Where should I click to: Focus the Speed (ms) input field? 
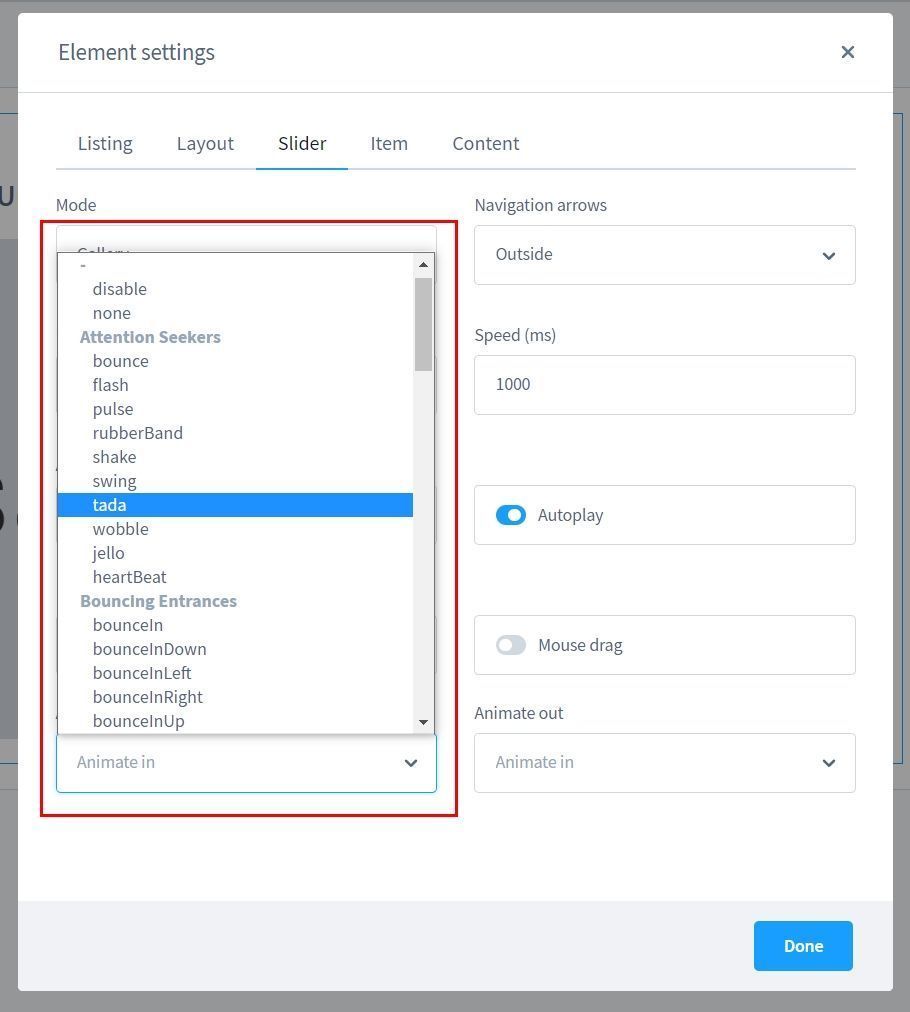(x=664, y=385)
